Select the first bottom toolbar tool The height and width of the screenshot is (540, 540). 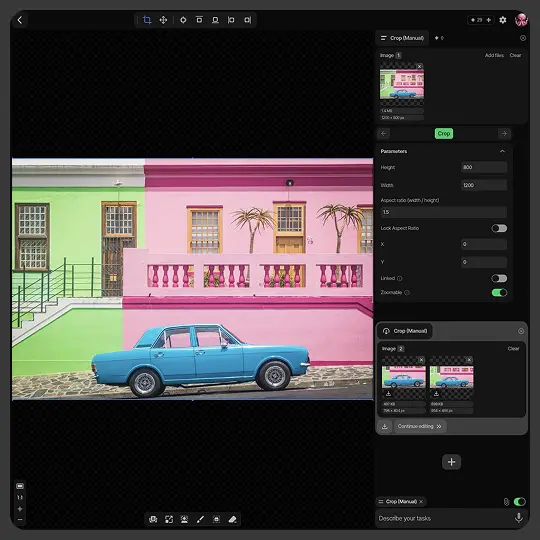point(153,519)
